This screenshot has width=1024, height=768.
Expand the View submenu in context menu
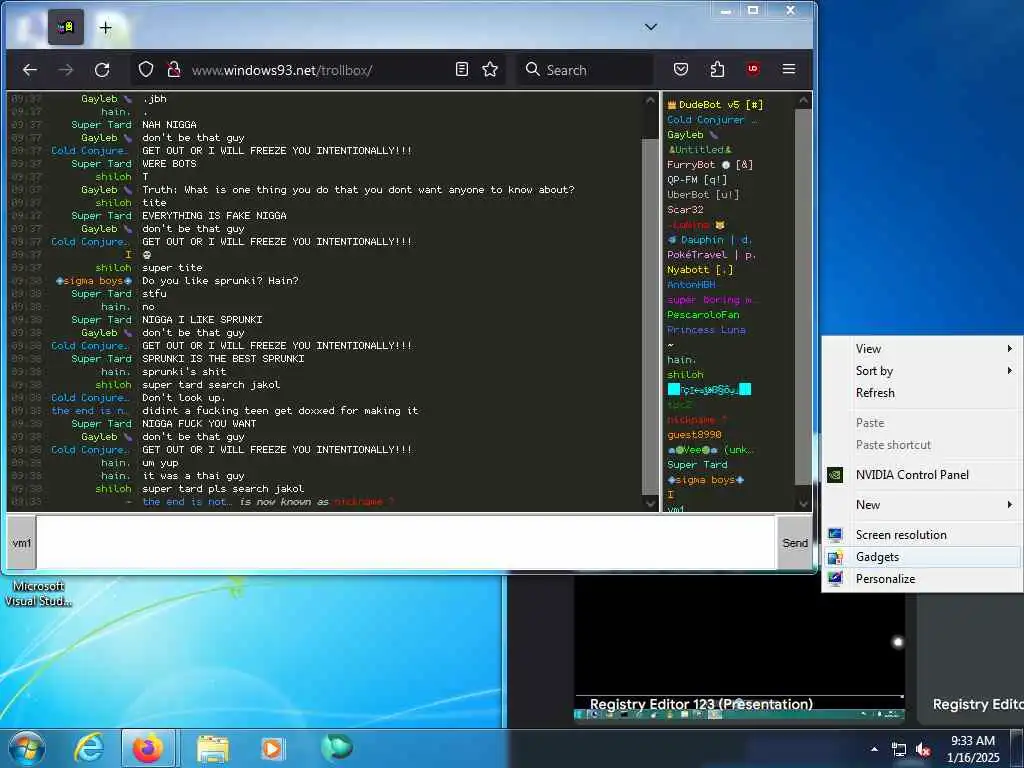(x=921, y=349)
